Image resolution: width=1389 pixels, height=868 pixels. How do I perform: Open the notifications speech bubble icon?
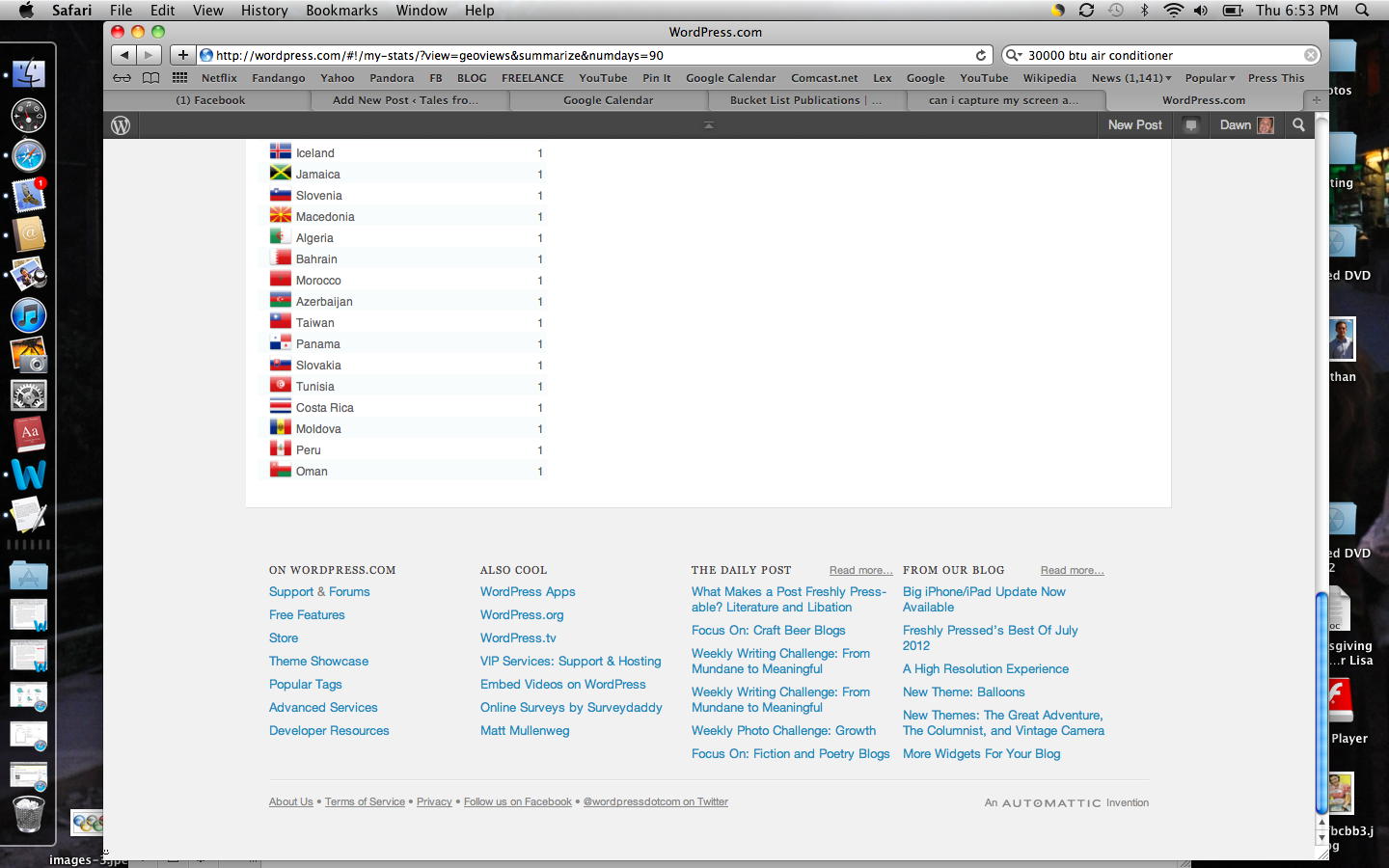[x=1191, y=125]
